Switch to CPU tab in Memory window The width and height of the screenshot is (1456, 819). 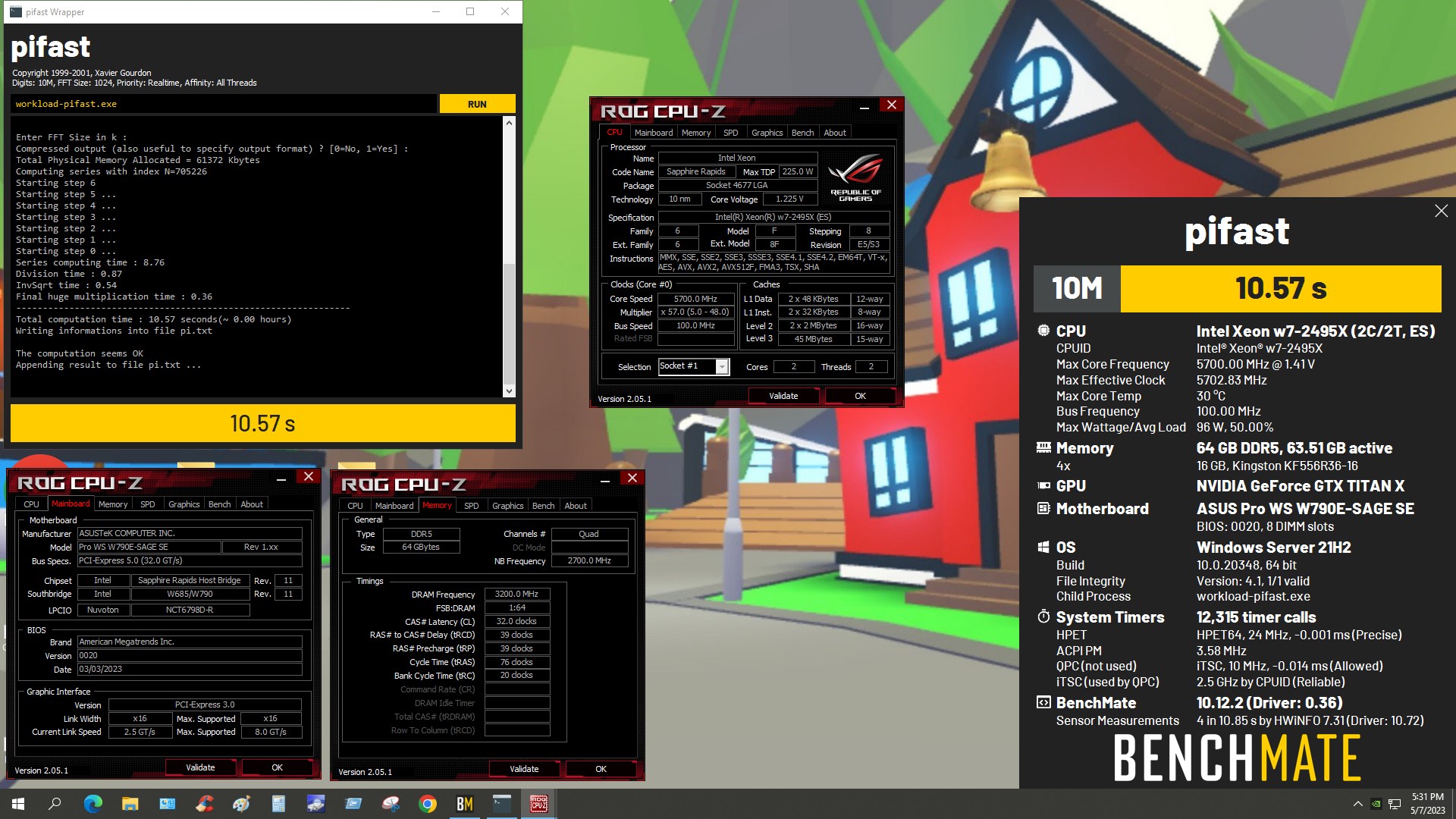pos(355,506)
